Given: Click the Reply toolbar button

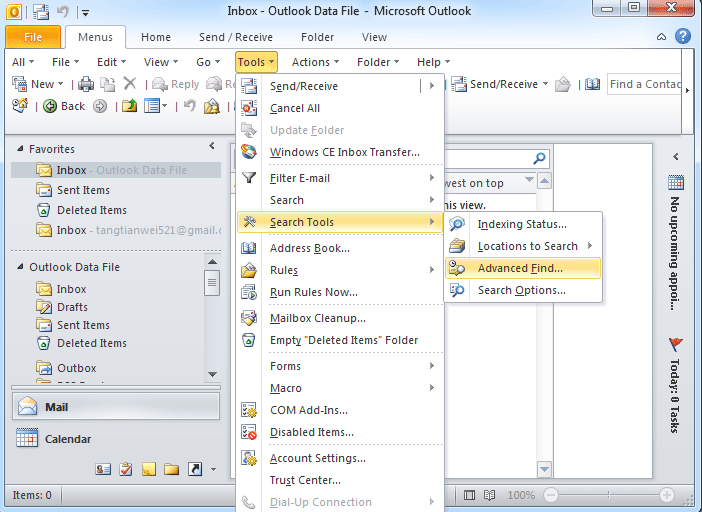Looking at the screenshot, I should coord(176,84).
